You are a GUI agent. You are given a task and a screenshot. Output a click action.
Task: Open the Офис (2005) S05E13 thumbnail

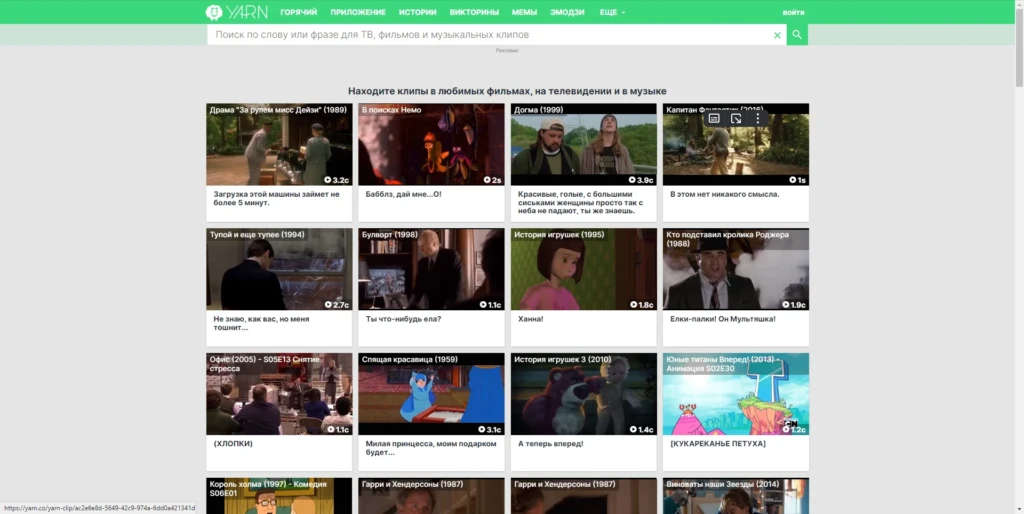[x=279, y=394]
